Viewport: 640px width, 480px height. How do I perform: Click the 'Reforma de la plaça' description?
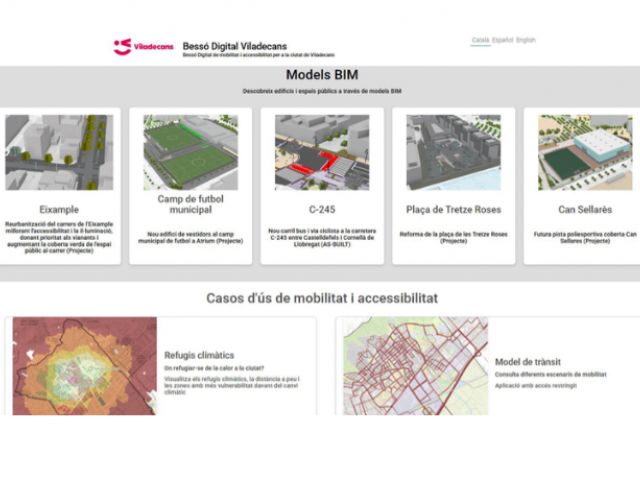453,238
